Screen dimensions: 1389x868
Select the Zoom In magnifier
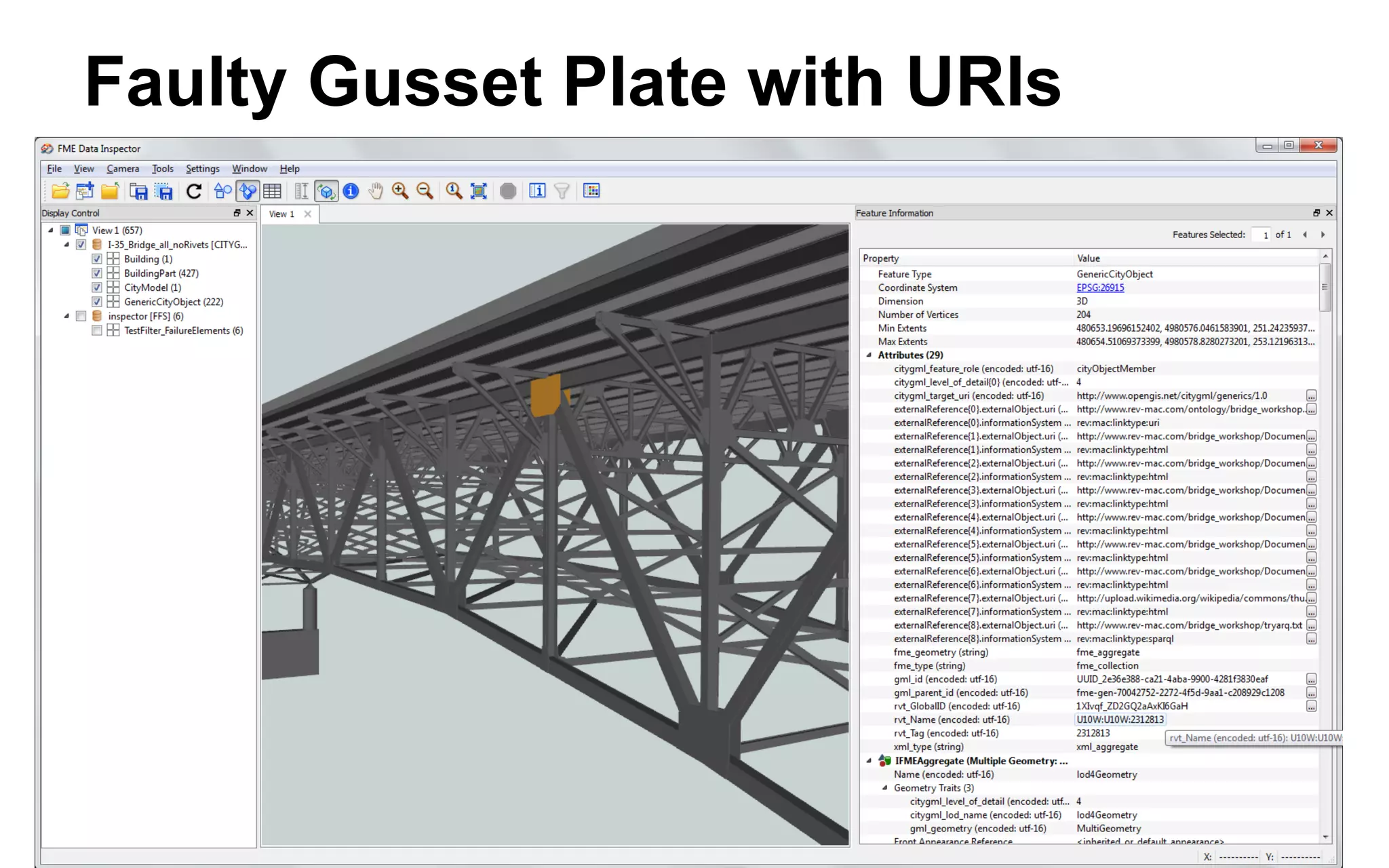[400, 191]
